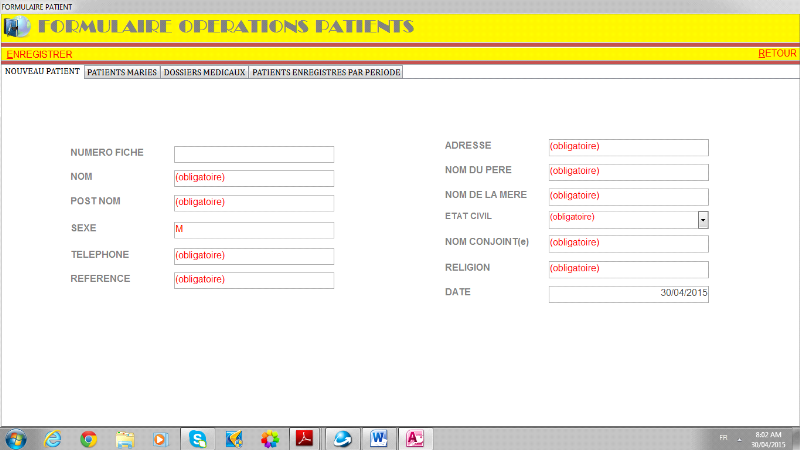800x450 pixels.
Task: Click the ADRESSE input field
Action: tap(629, 147)
